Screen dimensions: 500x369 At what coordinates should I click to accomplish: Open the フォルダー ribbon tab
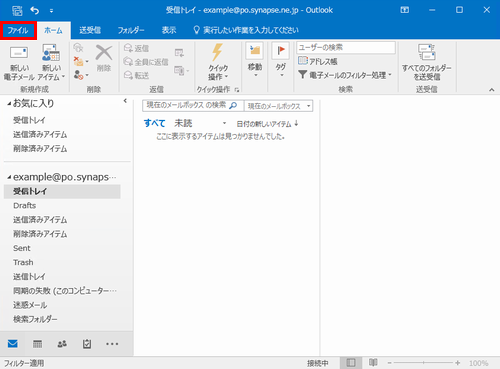tap(131, 30)
